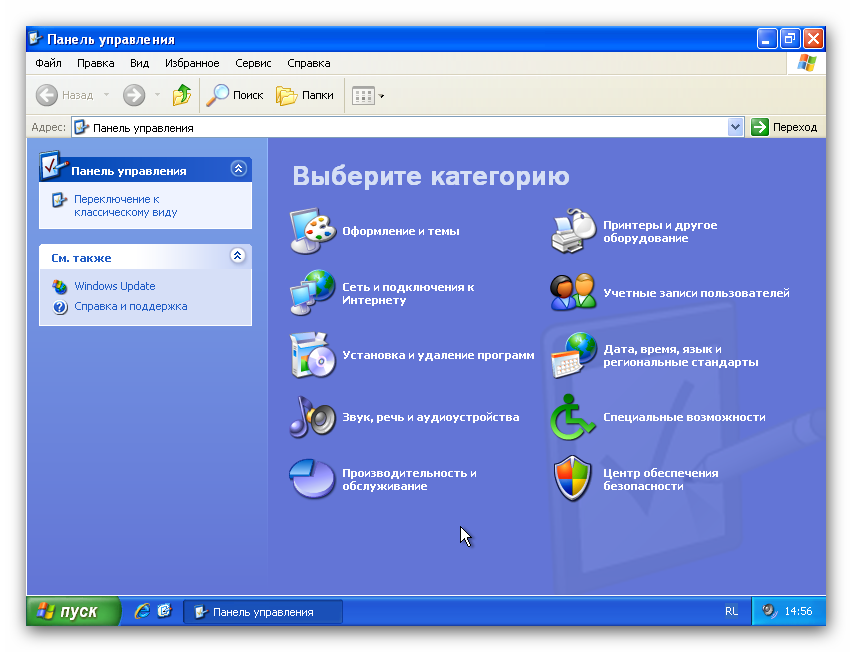
Task: Open the Сервис menu
Action: click(253, 63)
